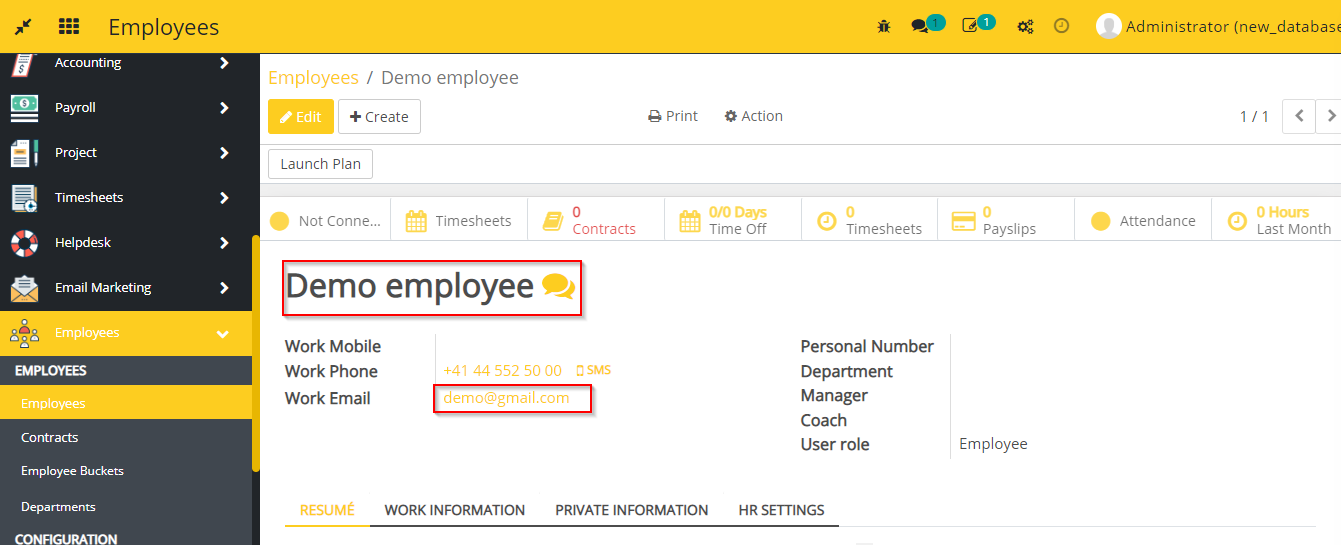Screen dimensions: 1341x545
Task: Click the bug debug icon
Action: click(x=884, y=27)
